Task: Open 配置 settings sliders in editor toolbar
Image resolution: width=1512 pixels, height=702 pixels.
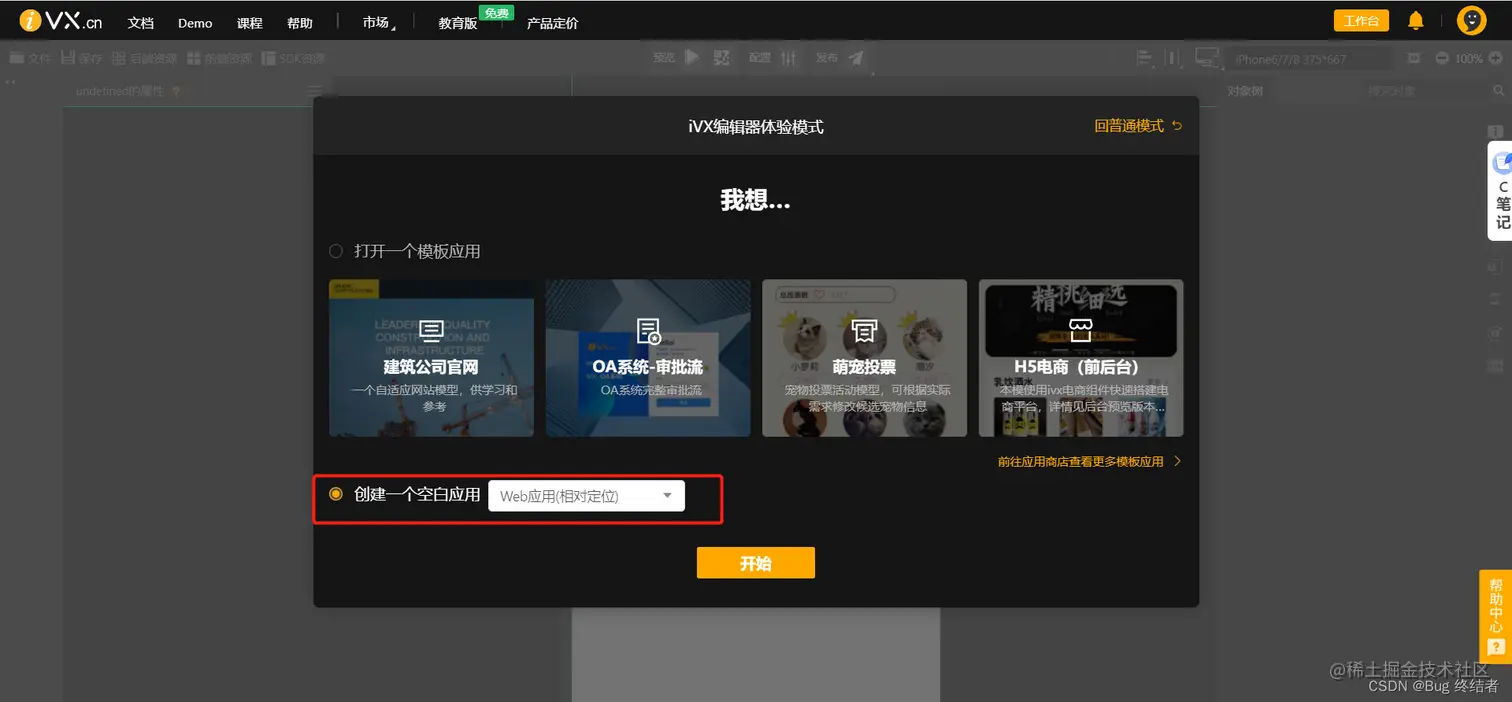Action: 789,58
